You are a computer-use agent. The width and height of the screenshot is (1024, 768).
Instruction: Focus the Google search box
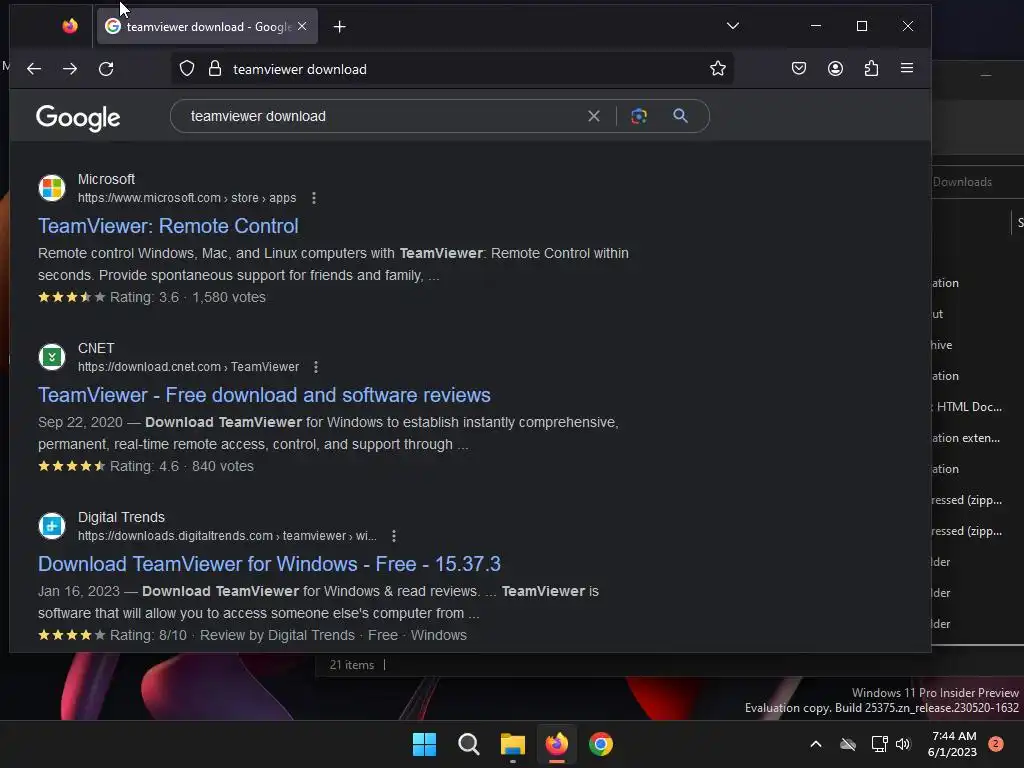coord(385,116)
